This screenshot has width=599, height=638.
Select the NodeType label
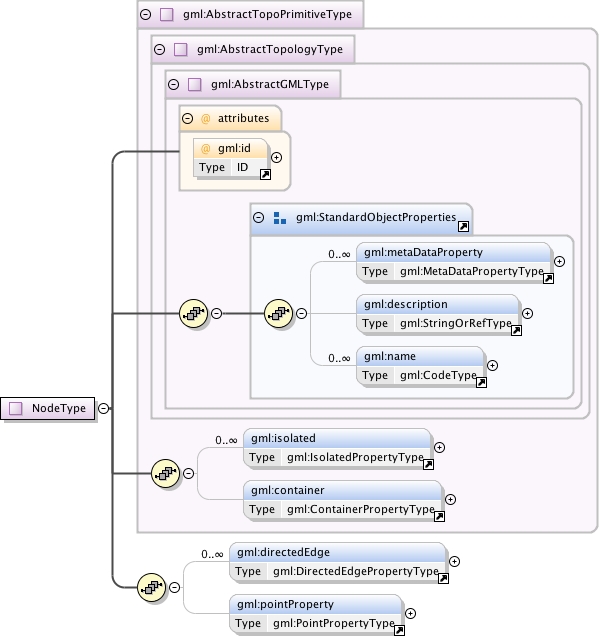[59, 408]
